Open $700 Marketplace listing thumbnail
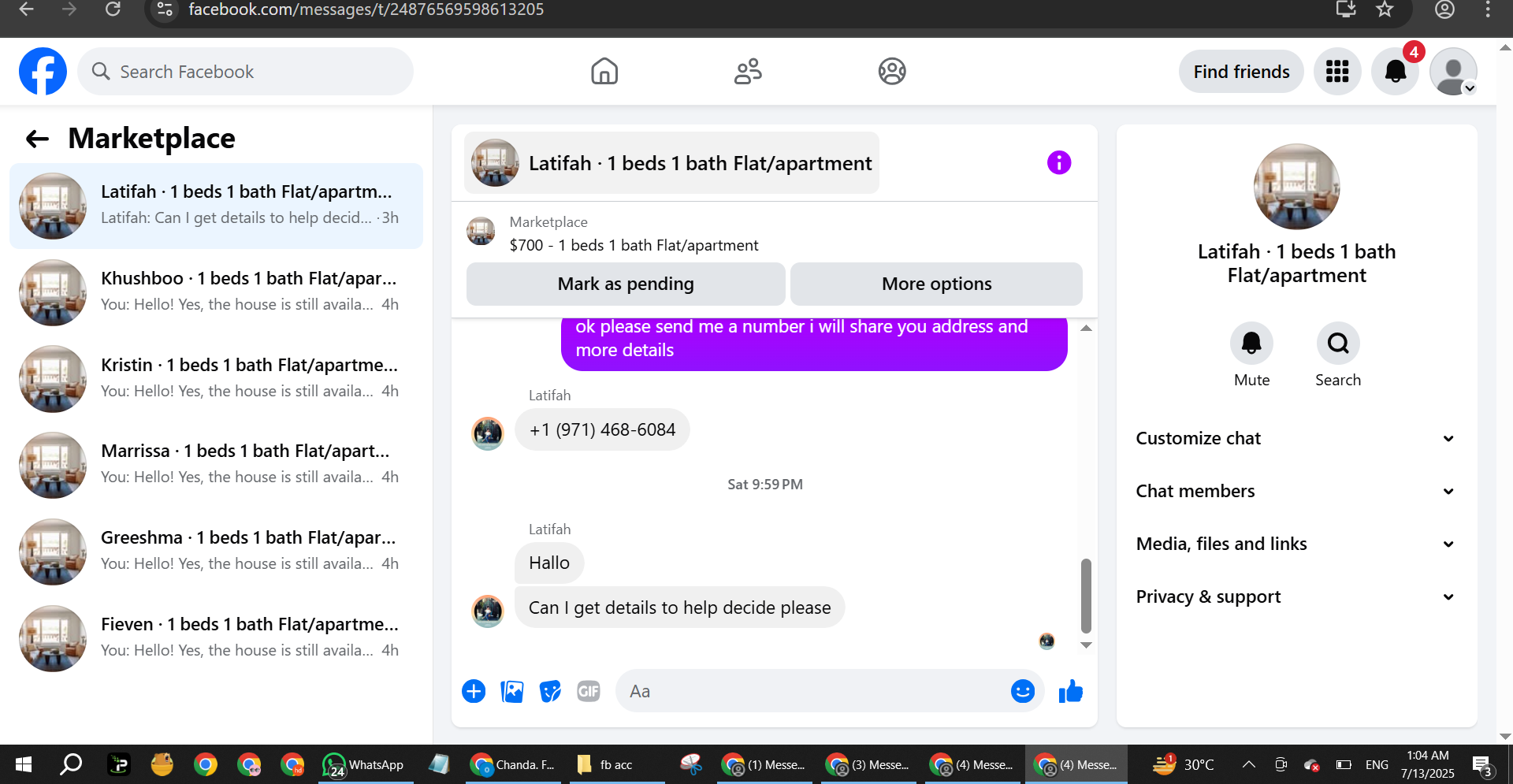Screen dimensions: 1513x784 (x=481, y=232)
